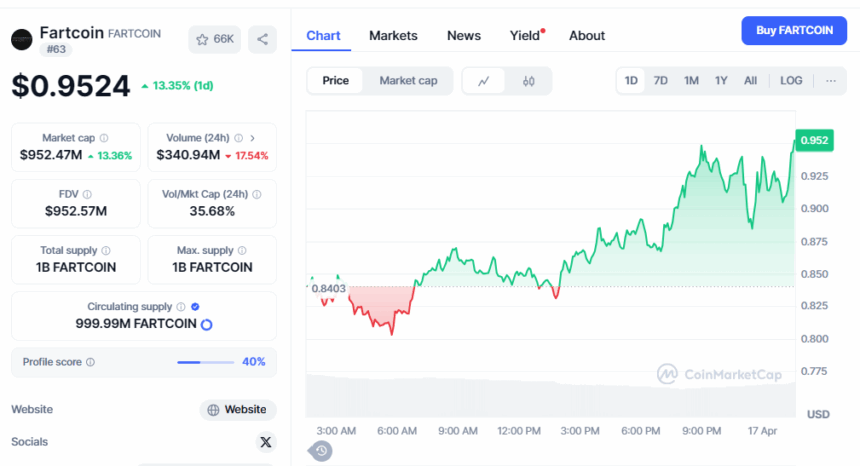Open Volume (24h) info icon

coord(239,138)
